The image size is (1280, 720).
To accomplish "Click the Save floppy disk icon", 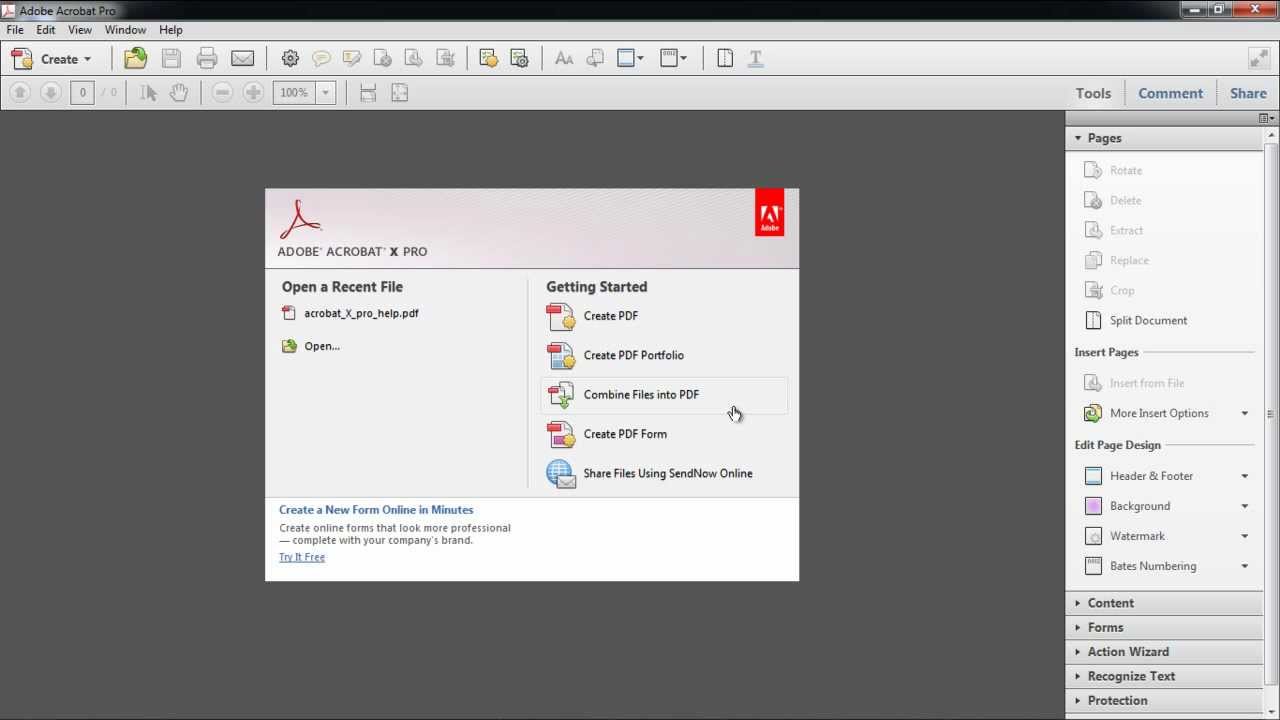I will 171,58.
